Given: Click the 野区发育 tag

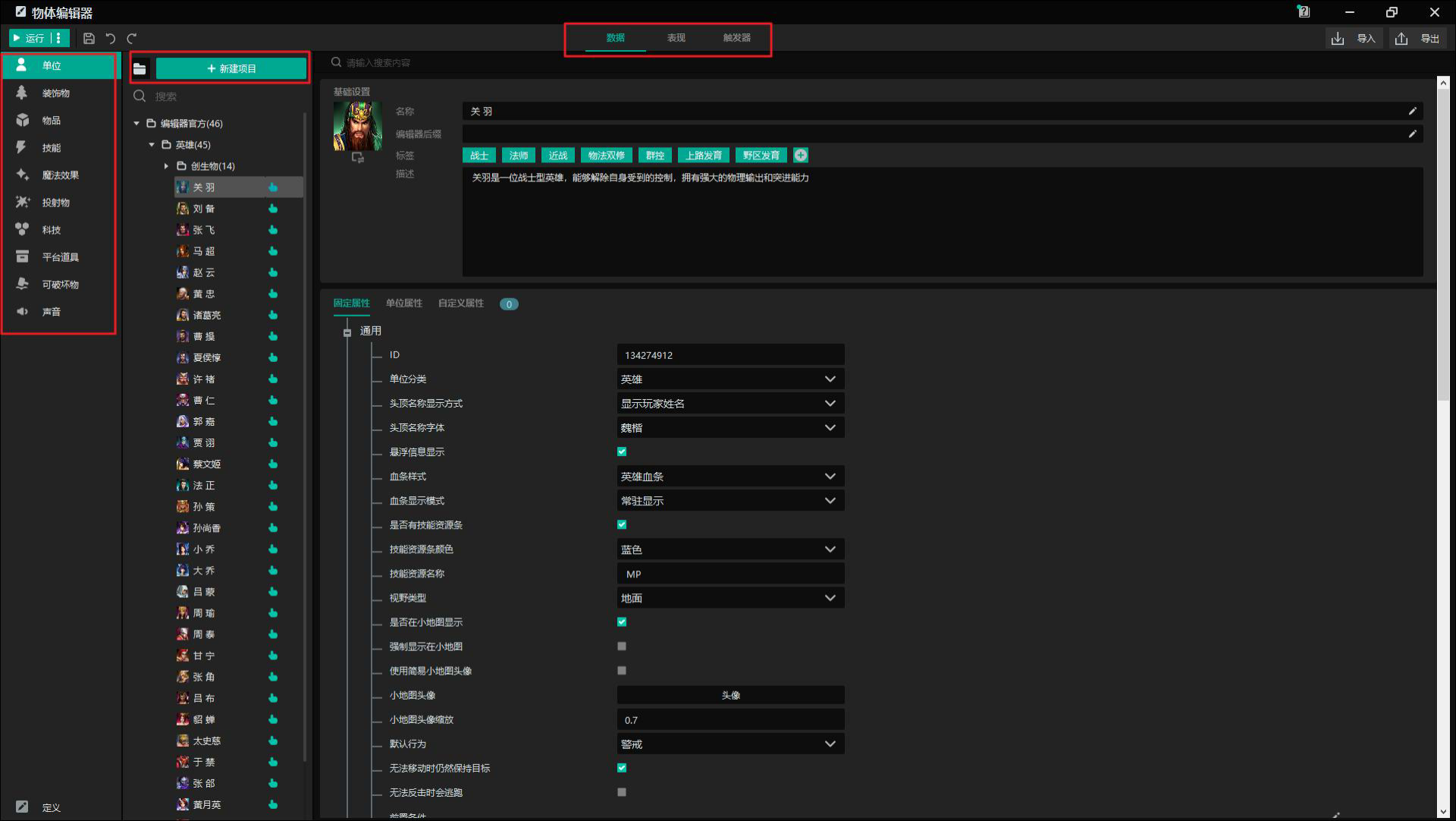Looking at the screenshot, I should tap(761, 156).
